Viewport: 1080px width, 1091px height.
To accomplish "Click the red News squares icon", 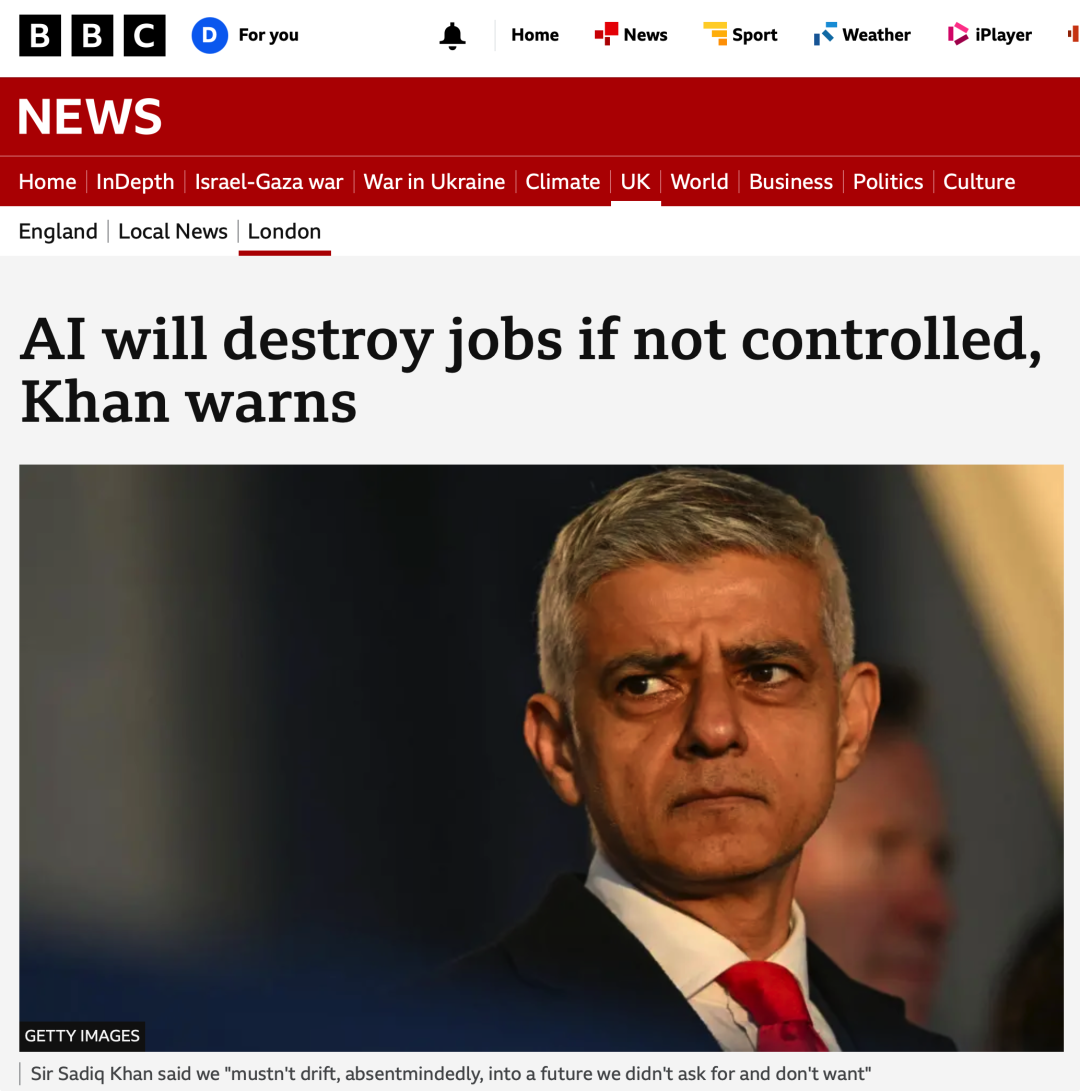I will pos(606,33).
